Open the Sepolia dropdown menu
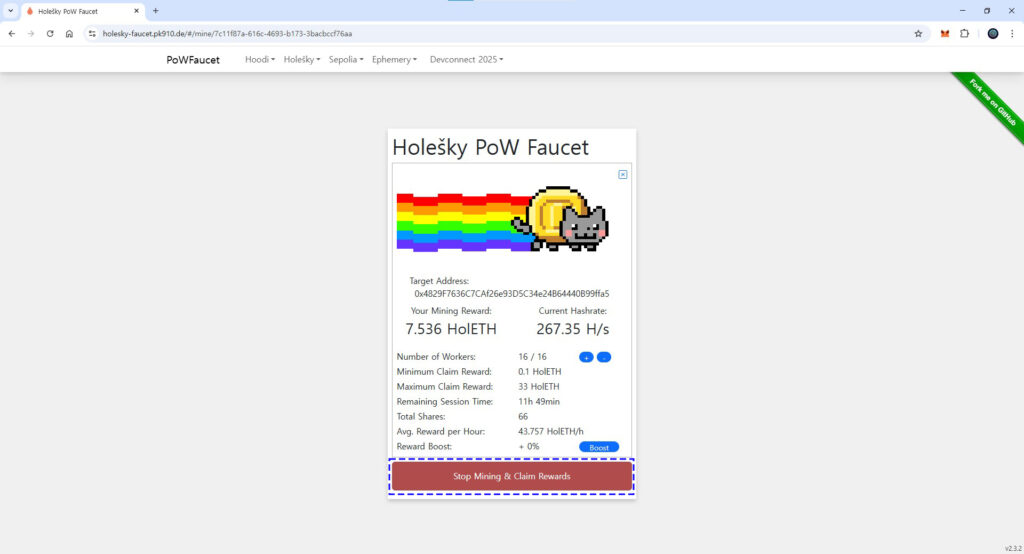The width and height of the screenshot is (1024, 554). (x=346, y=60)
